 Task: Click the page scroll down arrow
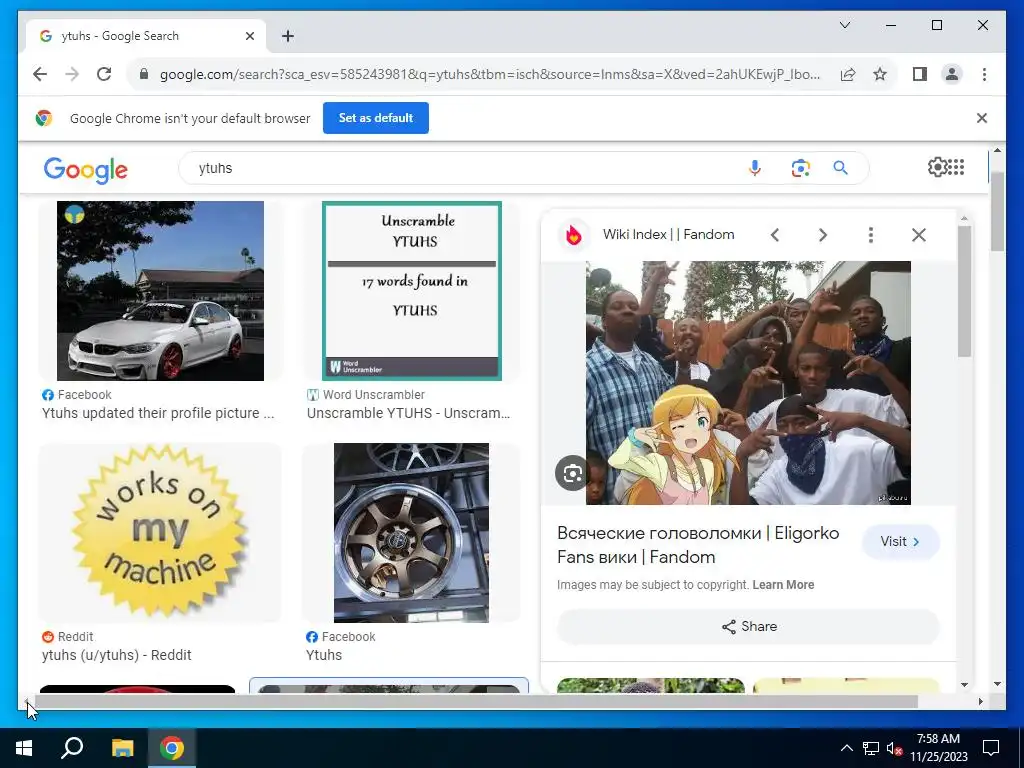click(997, 684)
